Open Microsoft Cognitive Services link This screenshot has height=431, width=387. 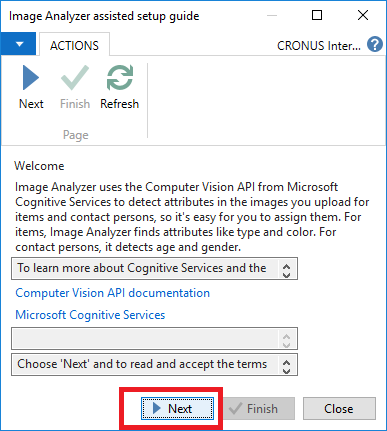click(x=90, y=315)
